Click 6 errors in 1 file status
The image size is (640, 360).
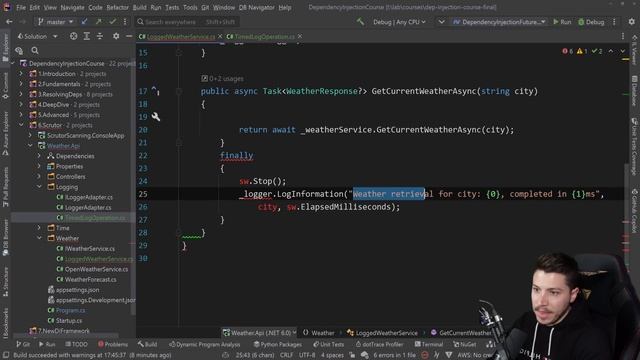tap(394, 355)
